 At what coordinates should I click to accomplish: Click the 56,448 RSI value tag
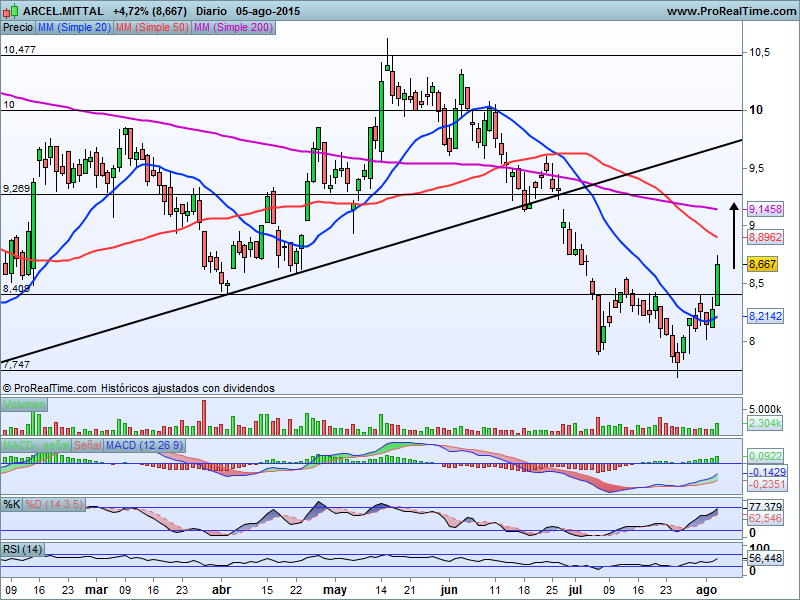click(x=765, y=559)
